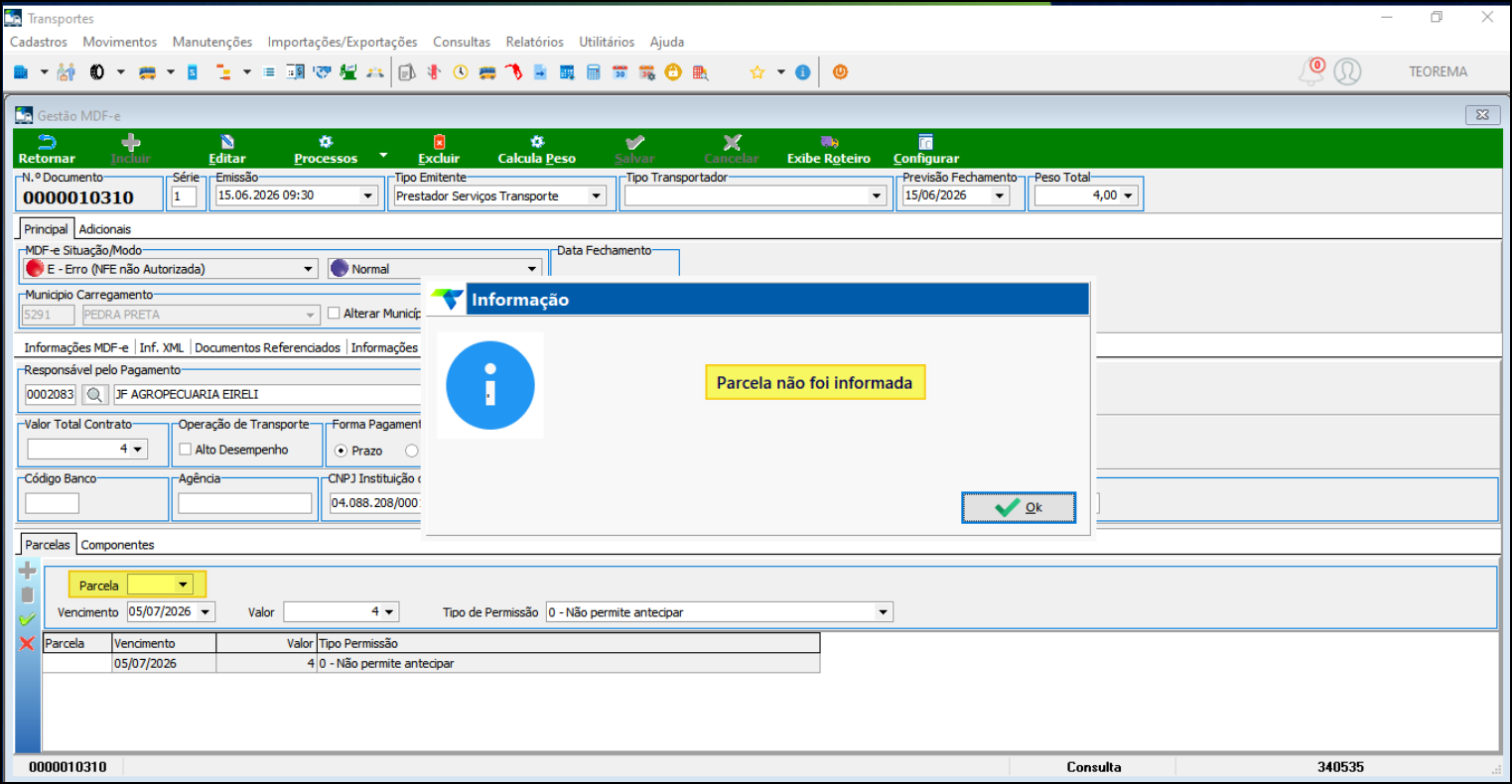Open the Tipo de Permissão combo box
The height and width of the screenshot is (784, 1512).
click(720, 612)
